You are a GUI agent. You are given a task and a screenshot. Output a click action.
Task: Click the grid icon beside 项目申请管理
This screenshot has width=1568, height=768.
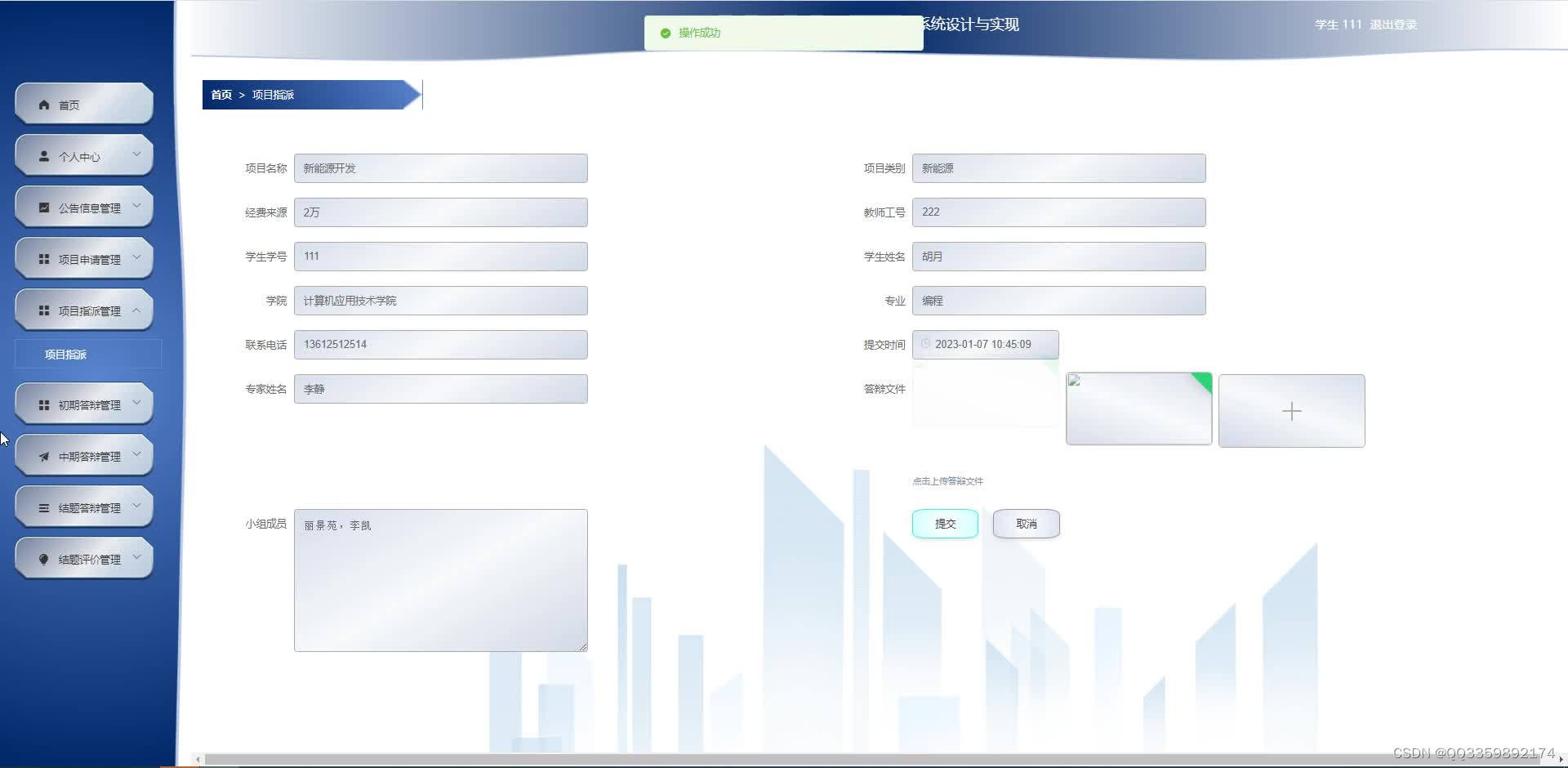tap(44, 259)
